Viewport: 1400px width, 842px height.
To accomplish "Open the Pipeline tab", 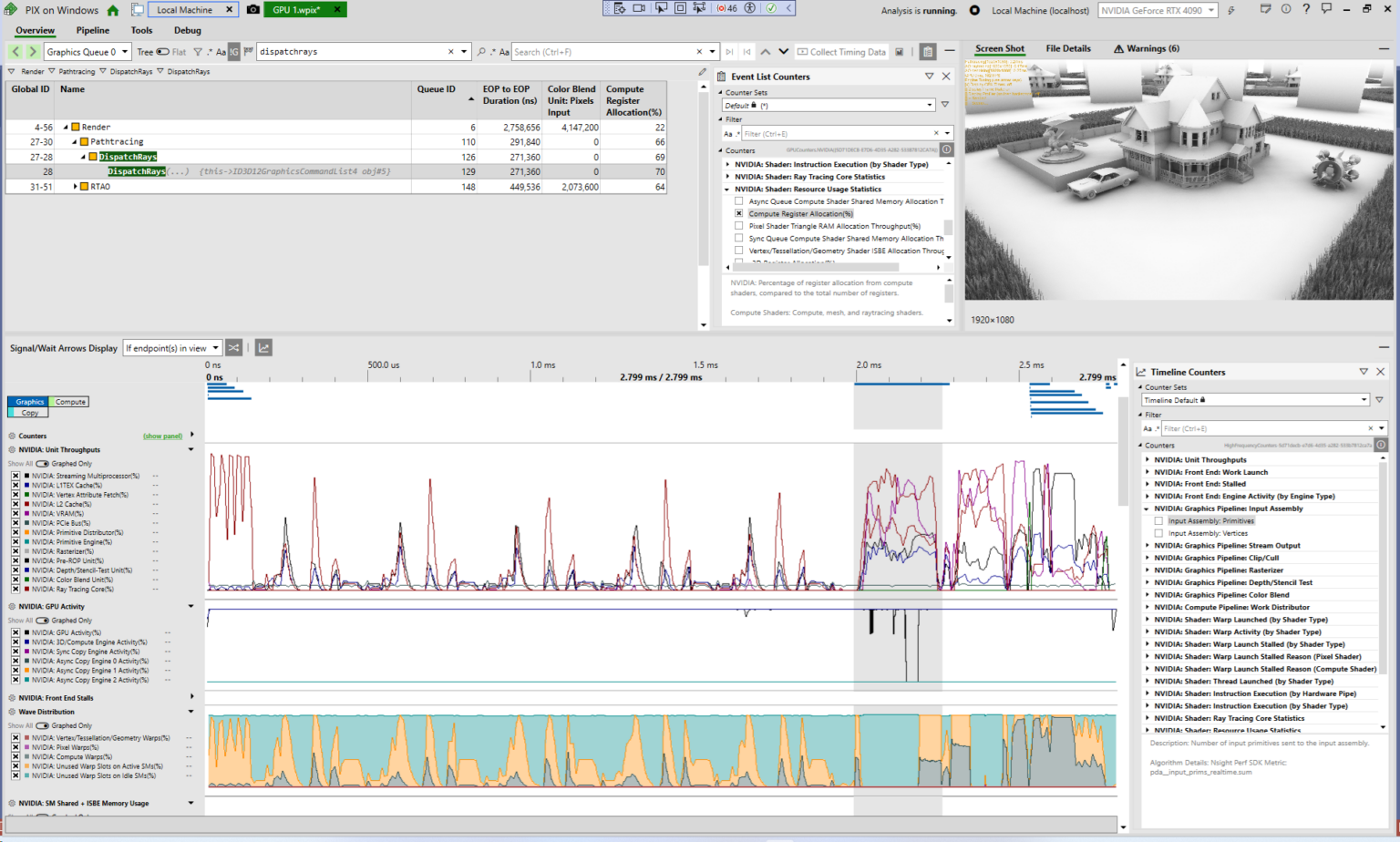I will point(92,30).
